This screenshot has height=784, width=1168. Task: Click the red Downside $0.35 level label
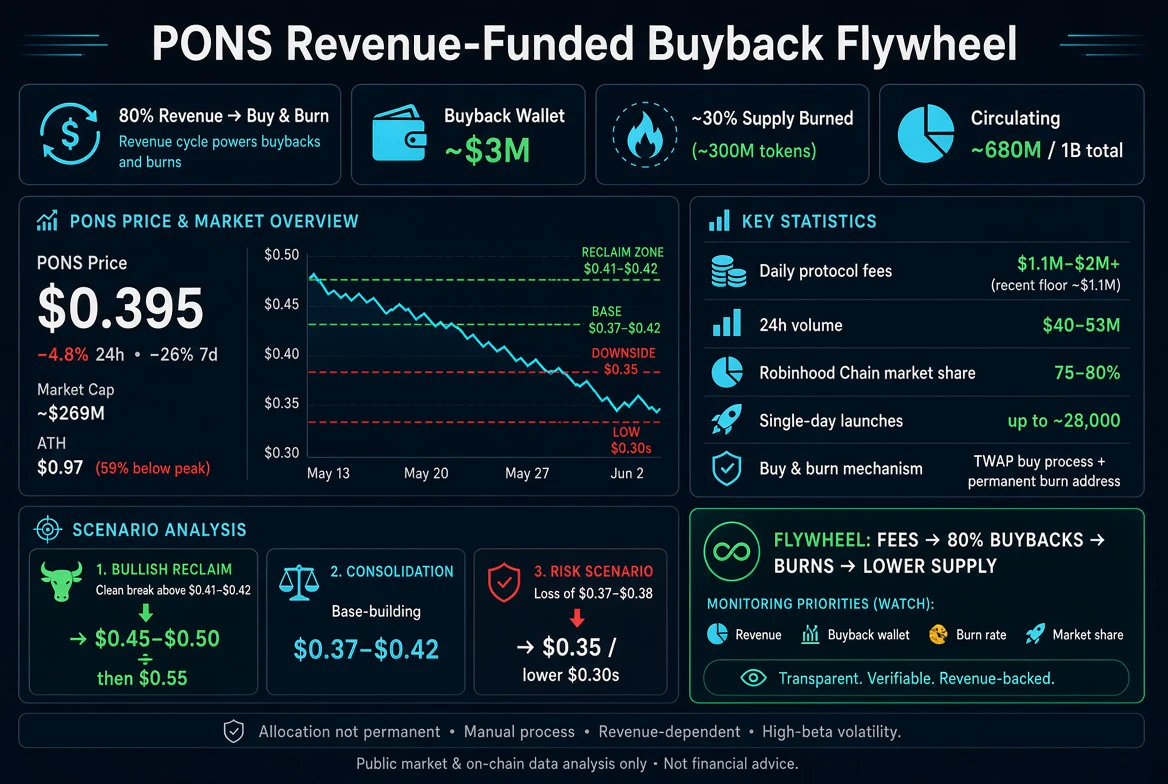623,361
